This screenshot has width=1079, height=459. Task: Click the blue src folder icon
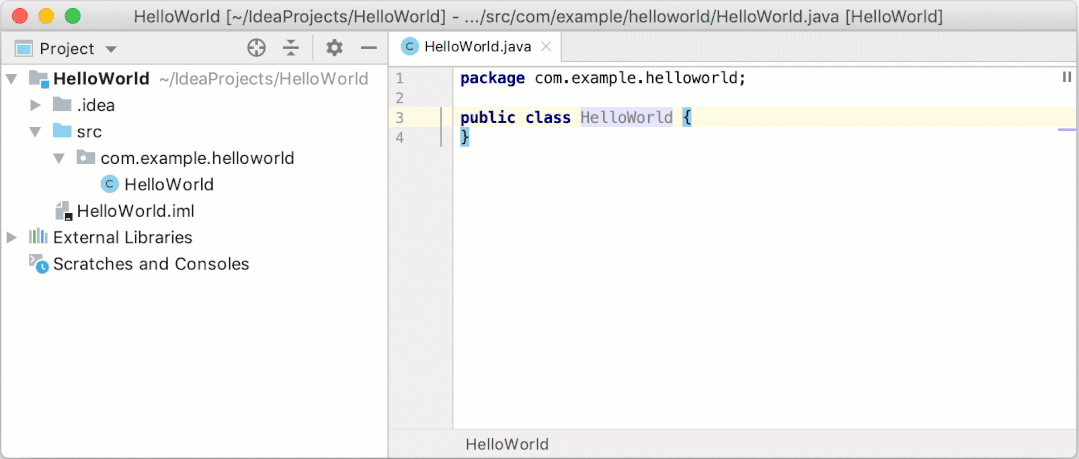63,131
